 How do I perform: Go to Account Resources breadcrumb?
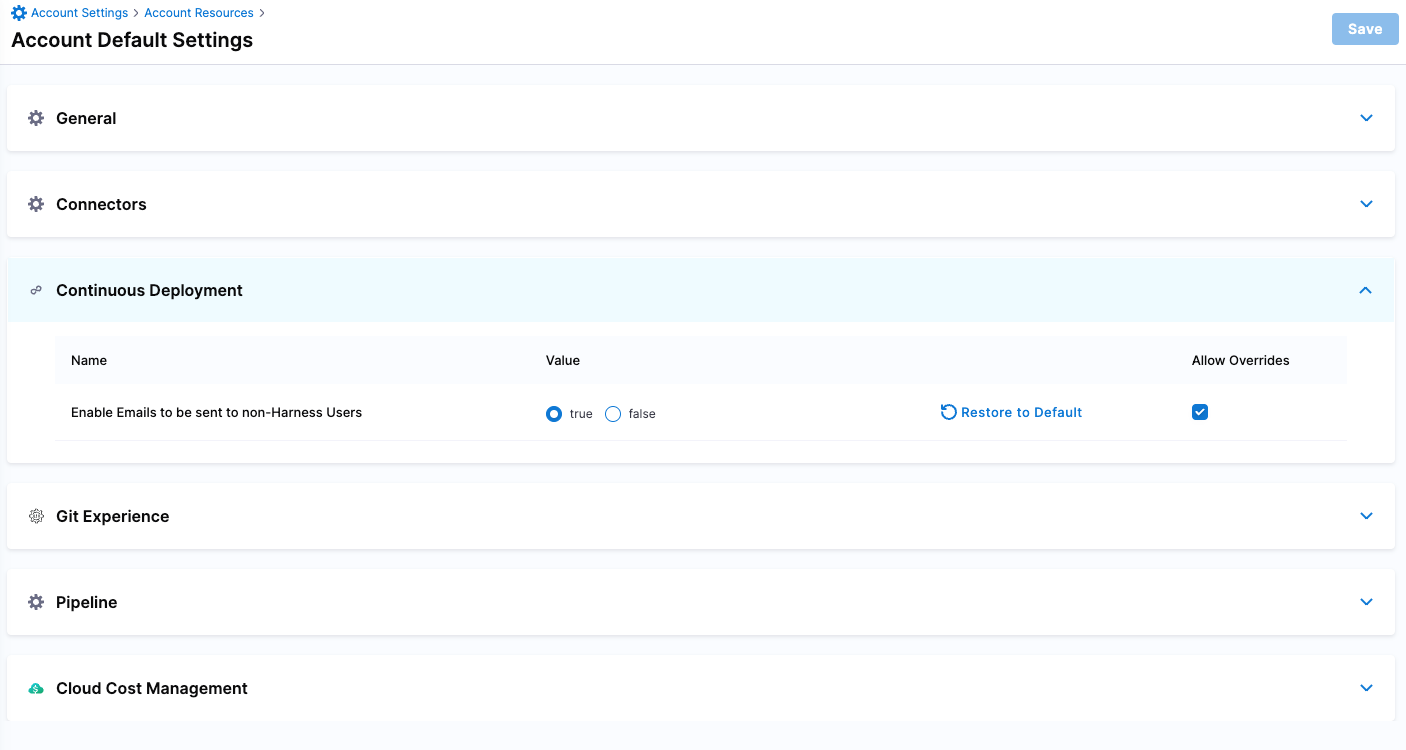tap(199, 13)
